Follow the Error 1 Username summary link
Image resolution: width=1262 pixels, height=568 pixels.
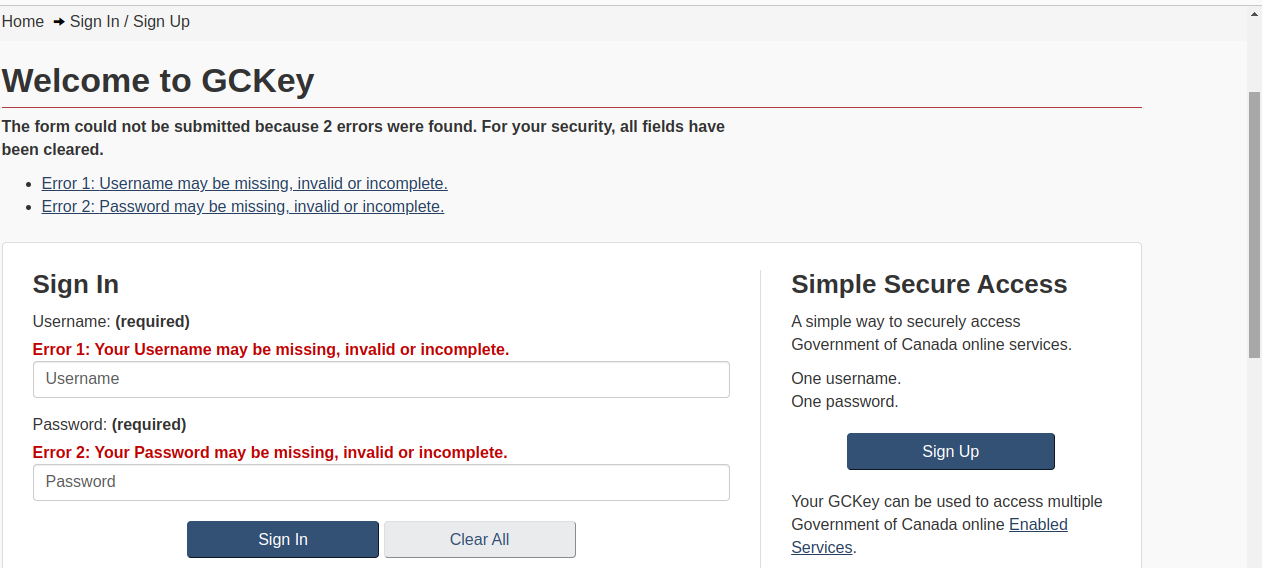coord(244,183)
